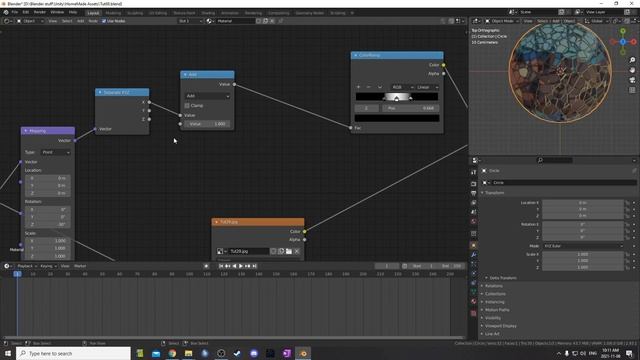Add a color stop with the plus in ColorRamp

[358, 87]
